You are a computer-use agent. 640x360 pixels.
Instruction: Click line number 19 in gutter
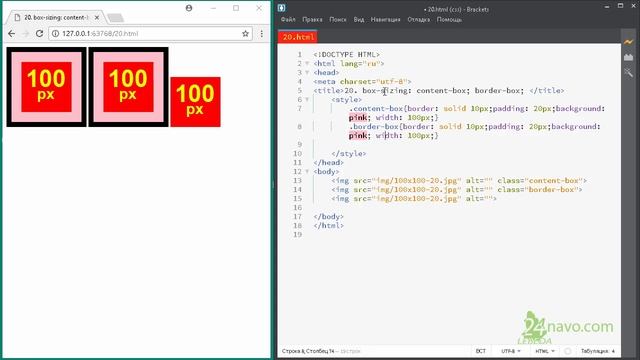tap(297, 235)
